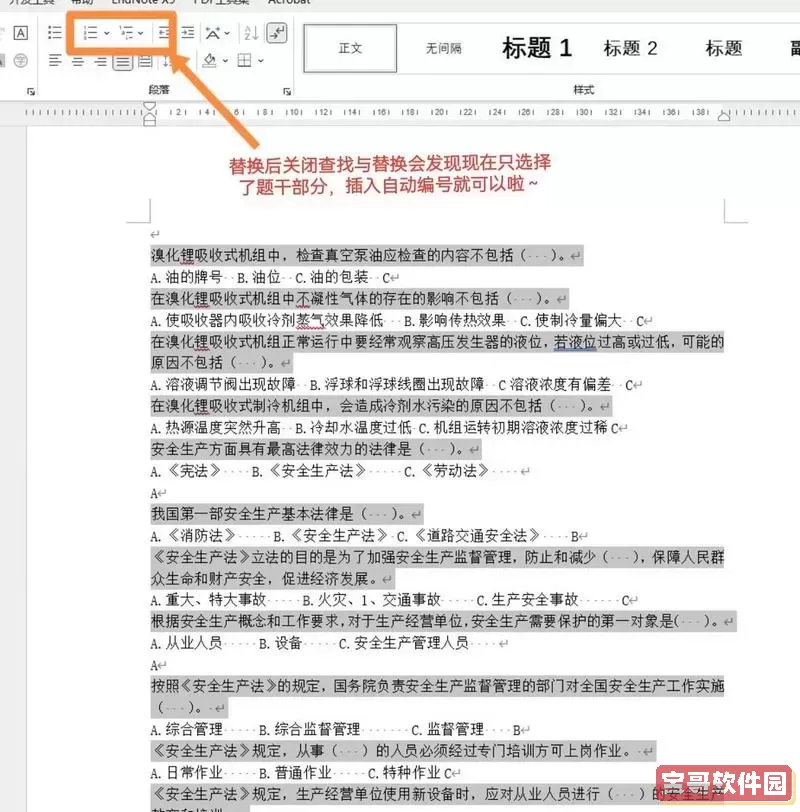Apply the 标题 1 style
This screenshot has width=800, height=812.
537,48
